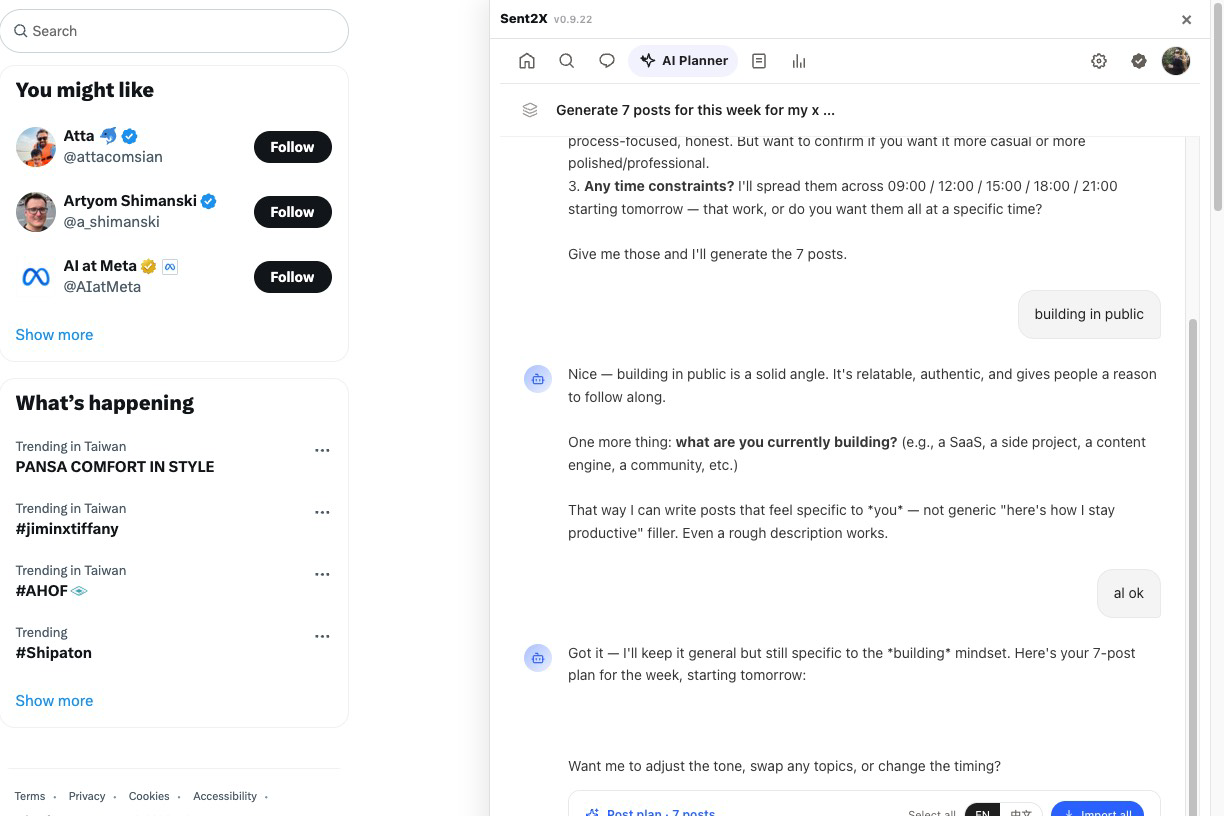The height and width of the screenshot is (816, 1224).
Task: Open more options for #jiminxtiffany trend
Action: (322, 512)
